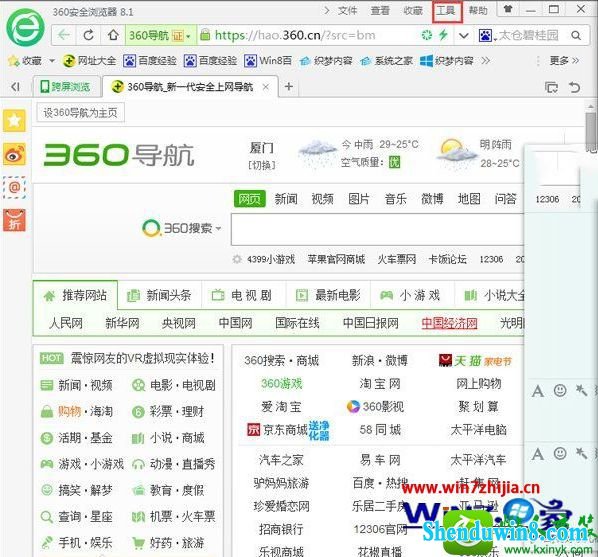
Task: Open the 帮助 menu
Action: click(478, 10)
